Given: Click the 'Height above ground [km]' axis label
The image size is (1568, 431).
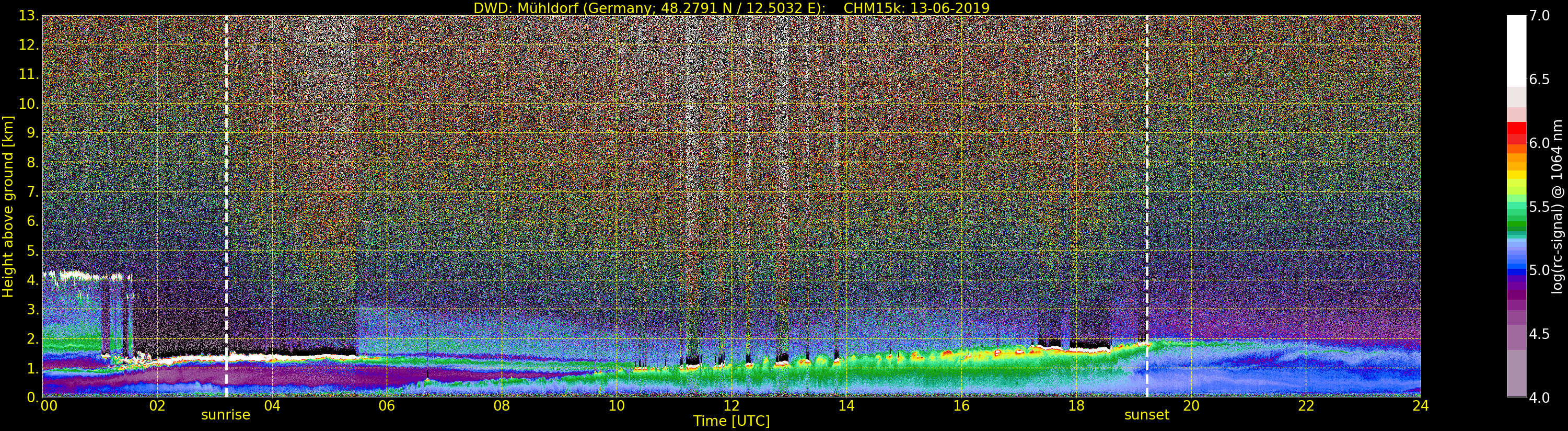Looking at the screenshot, I should pos(8,207).
